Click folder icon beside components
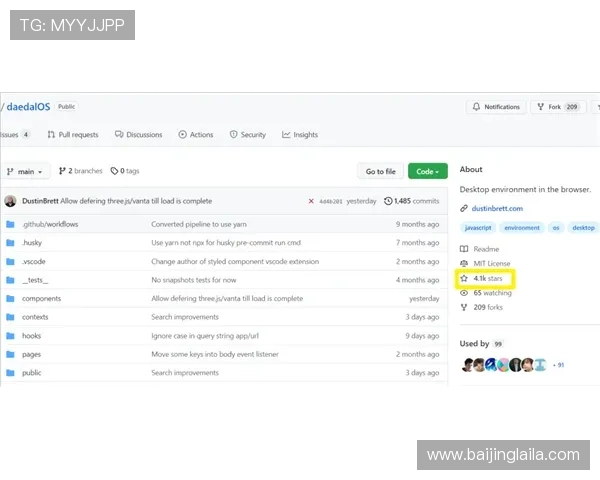The image size is (600, 480). pyautogui.click(x=10, y=299)
